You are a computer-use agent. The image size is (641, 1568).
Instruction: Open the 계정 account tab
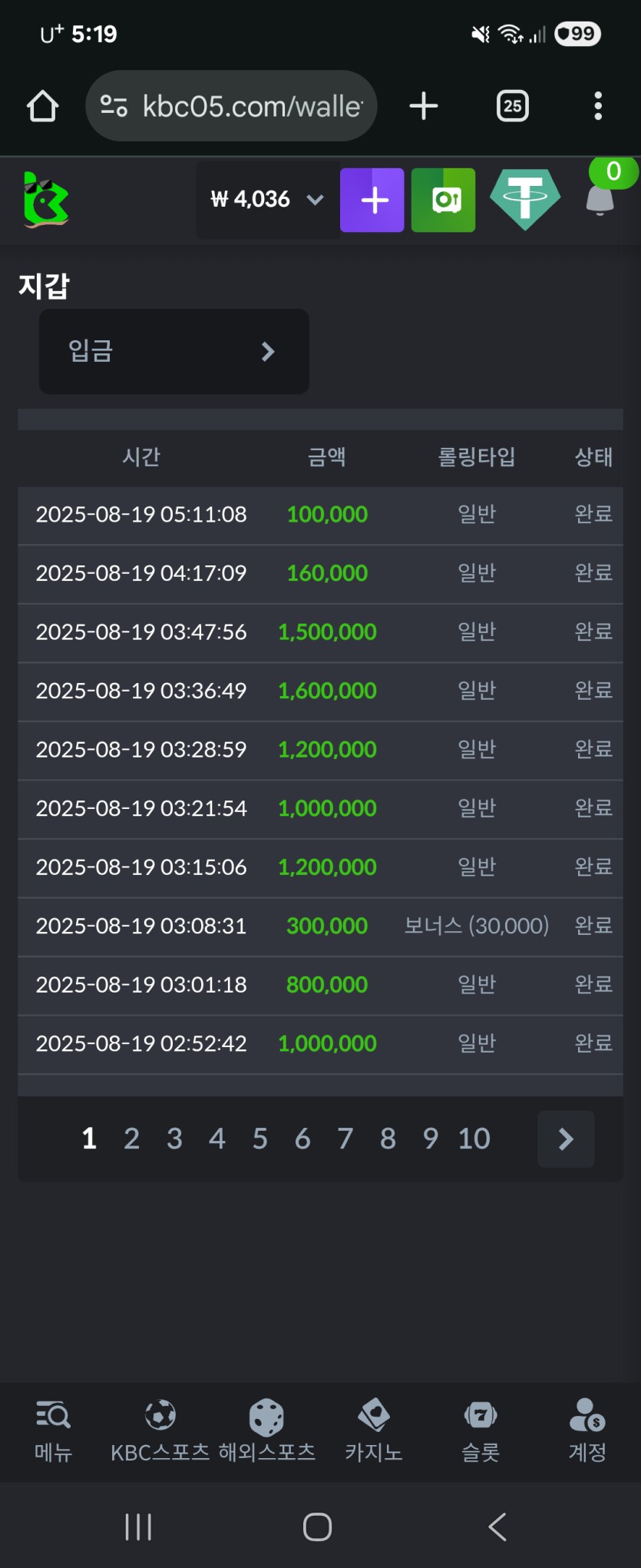(x=587, y=1430)
